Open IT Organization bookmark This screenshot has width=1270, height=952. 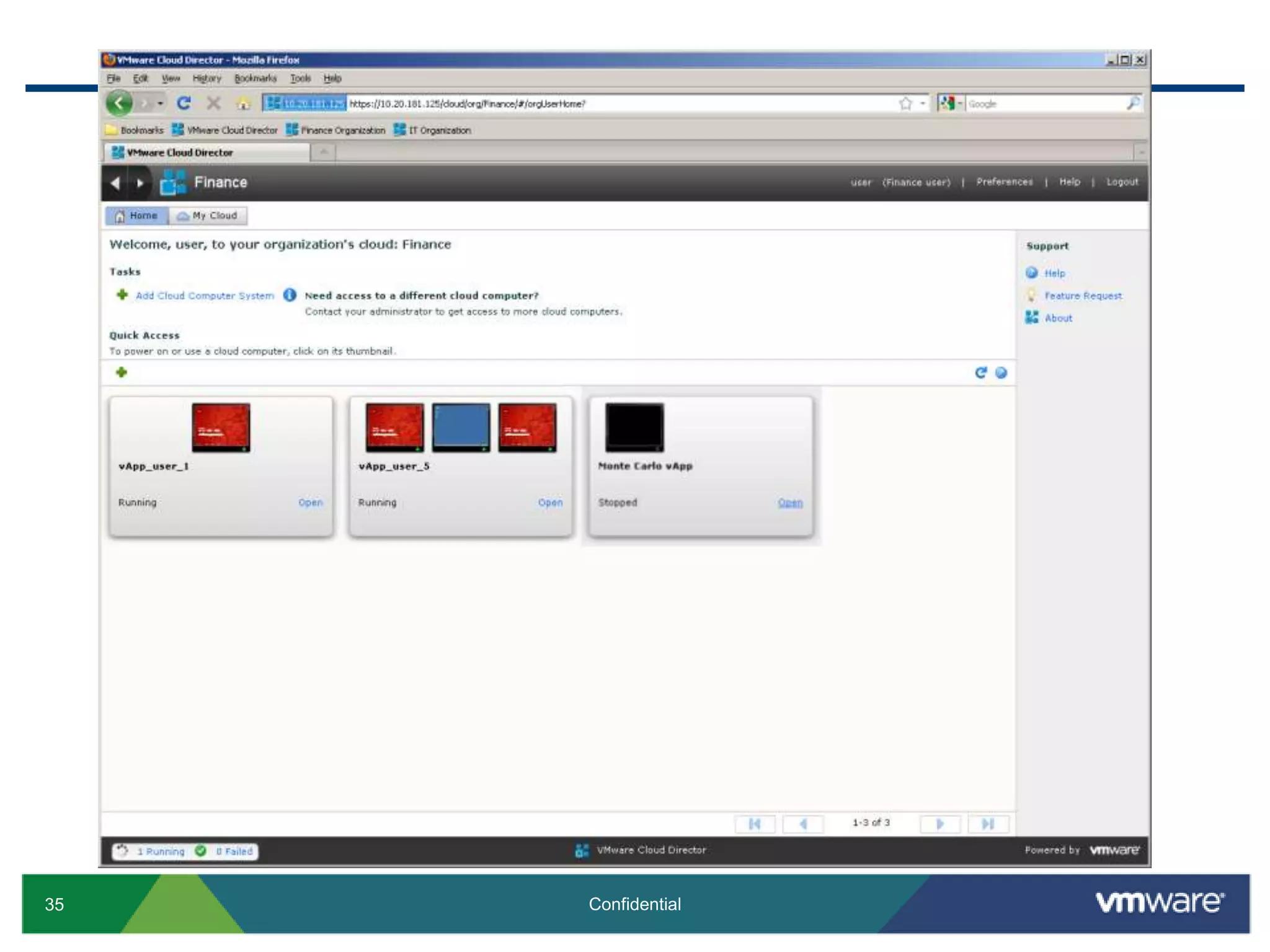pyautogui.click(x=433, y=130)
